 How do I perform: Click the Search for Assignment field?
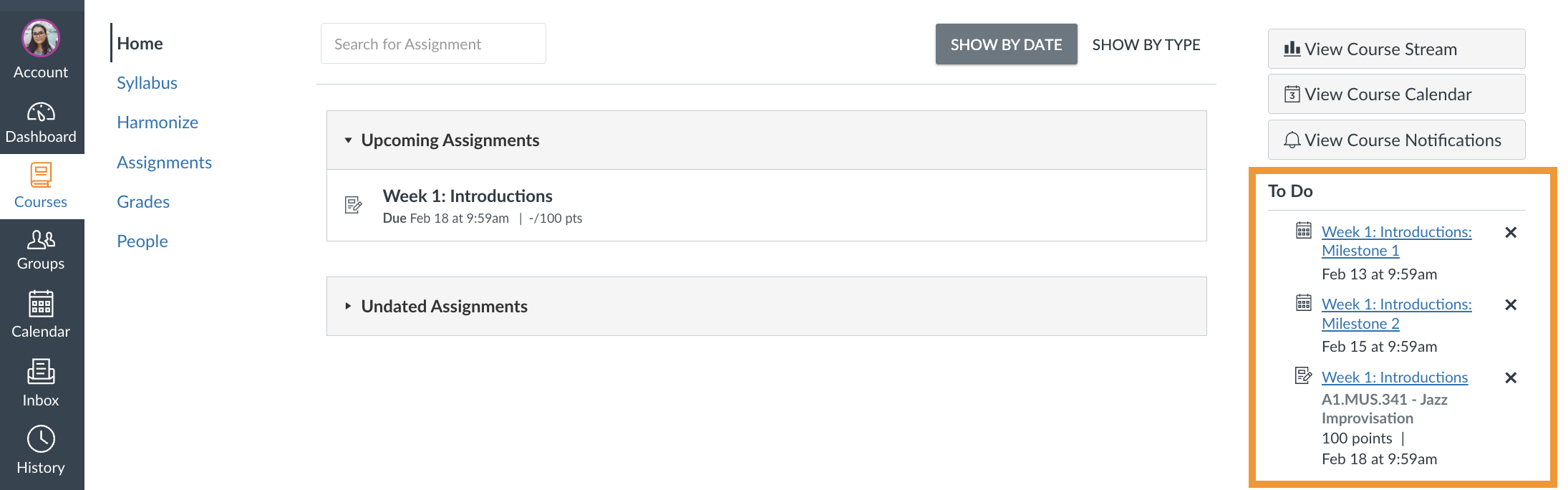pyautogui.click(x=433, y=44)
